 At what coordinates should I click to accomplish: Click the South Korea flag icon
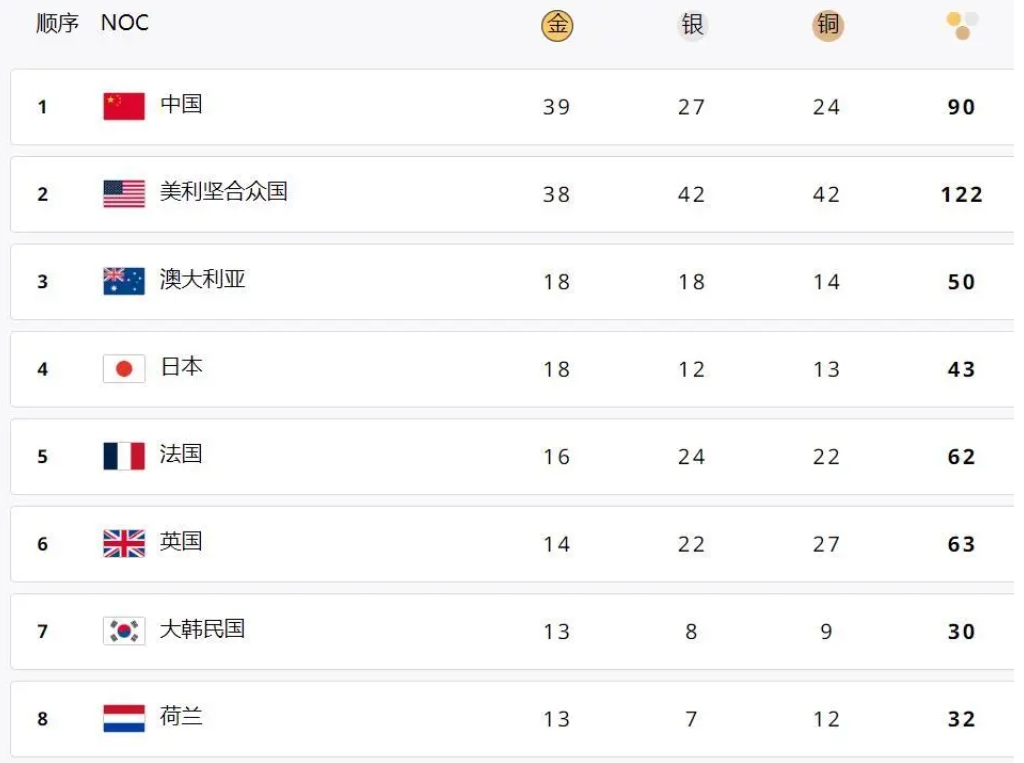click(124, 631)
